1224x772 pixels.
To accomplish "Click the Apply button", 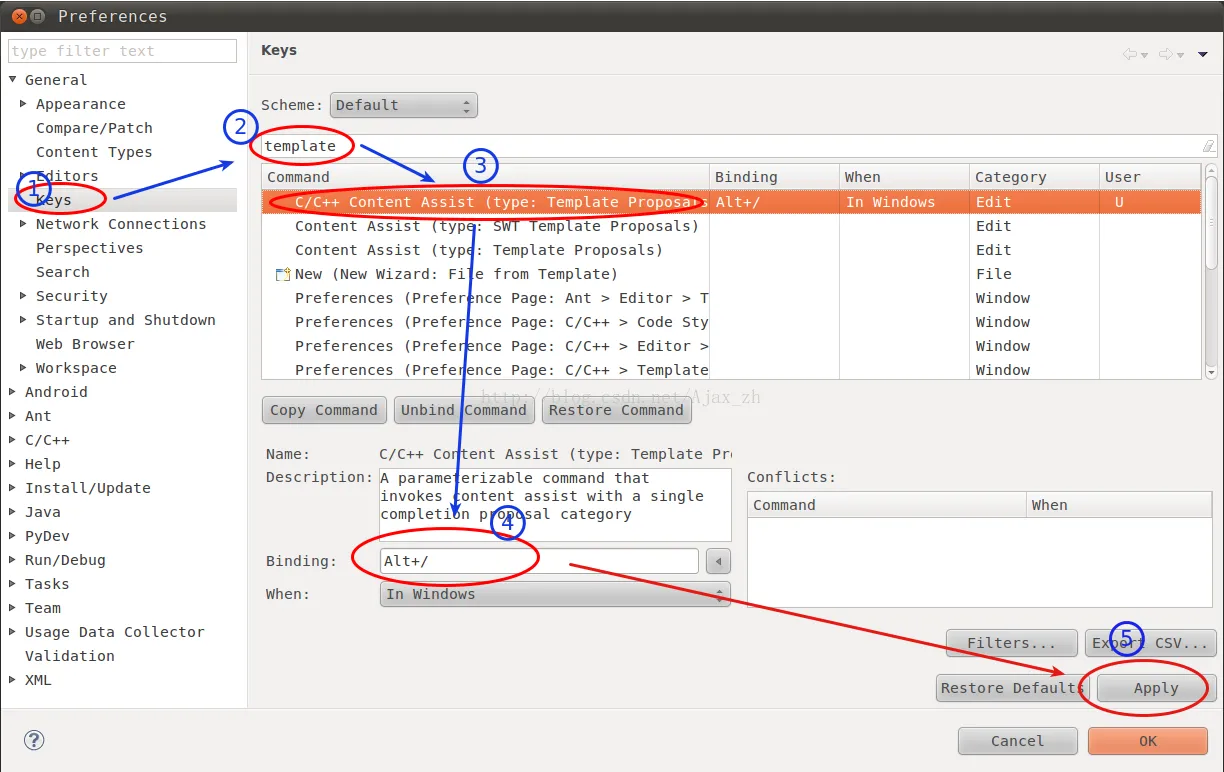I will pos(1156,688).
